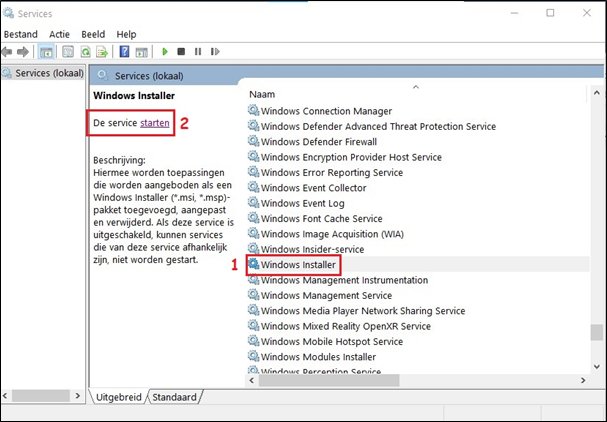Click gear icon beside Windows Event Log
607x422 pixels.
[x=254, y=202]
